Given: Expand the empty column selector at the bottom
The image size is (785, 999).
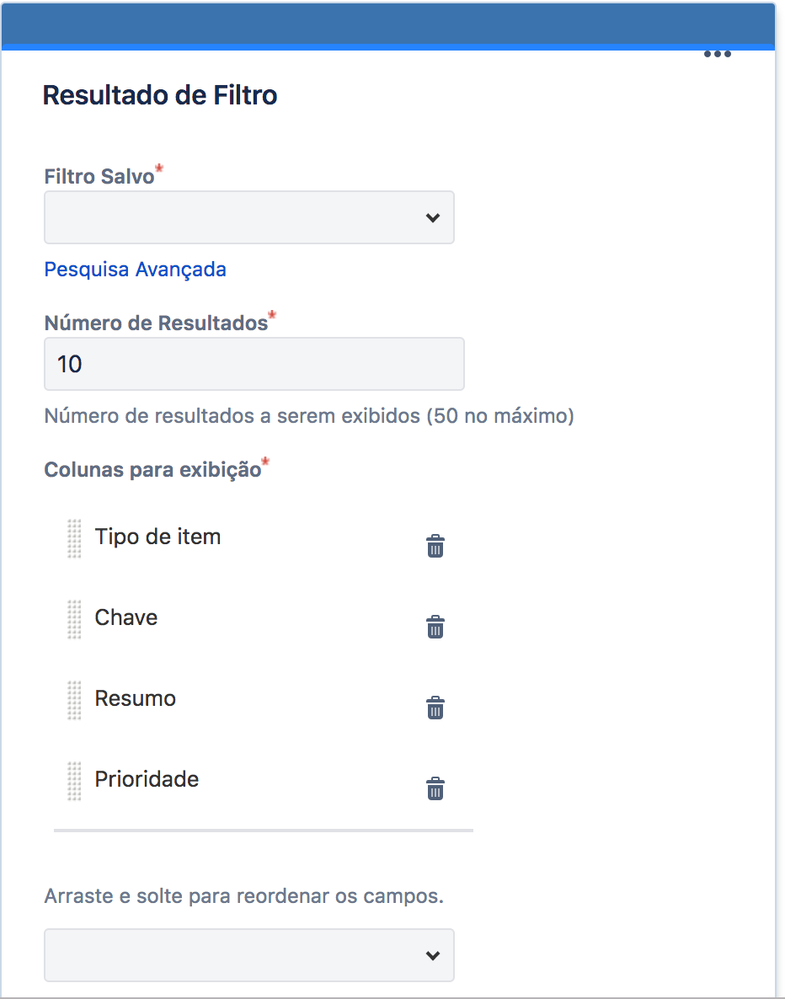Looking at the screenshot, I should 248,955.
